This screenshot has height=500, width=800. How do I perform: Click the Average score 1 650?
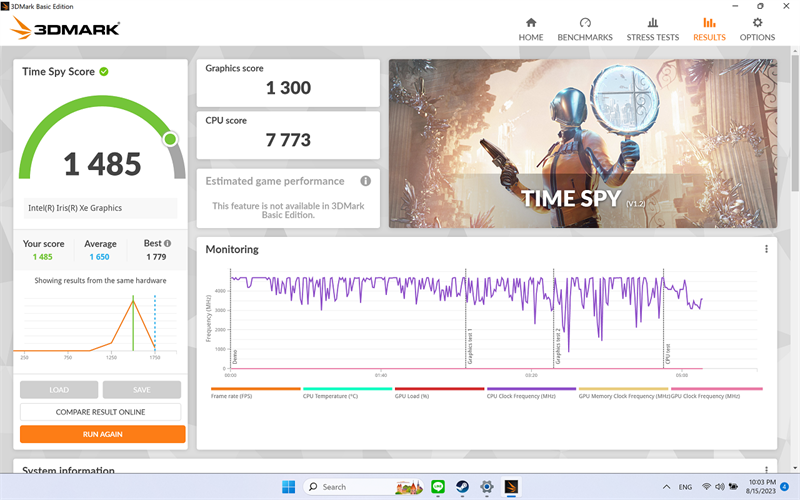99,257
